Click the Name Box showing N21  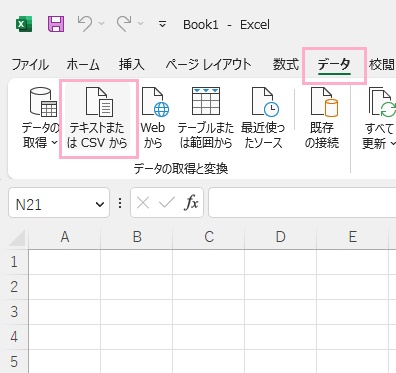point(53,204)
